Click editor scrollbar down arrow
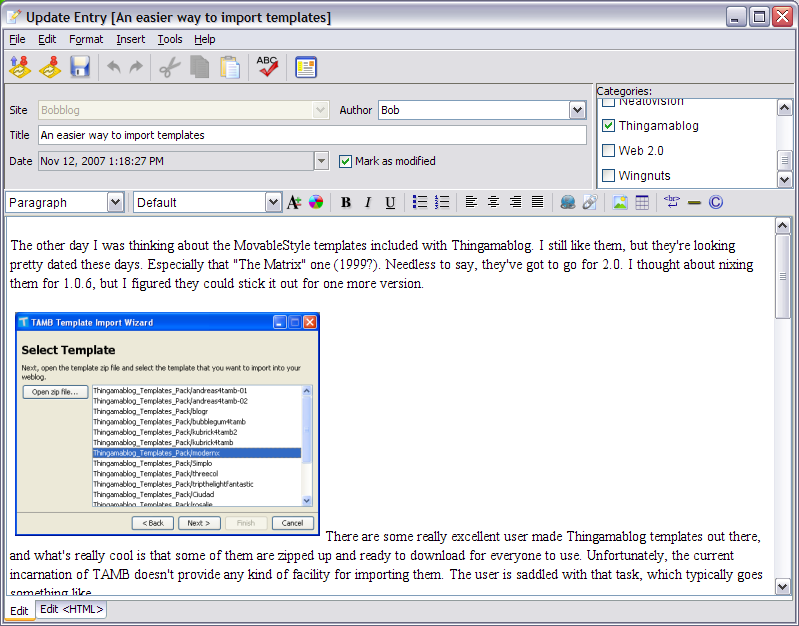 783,587
